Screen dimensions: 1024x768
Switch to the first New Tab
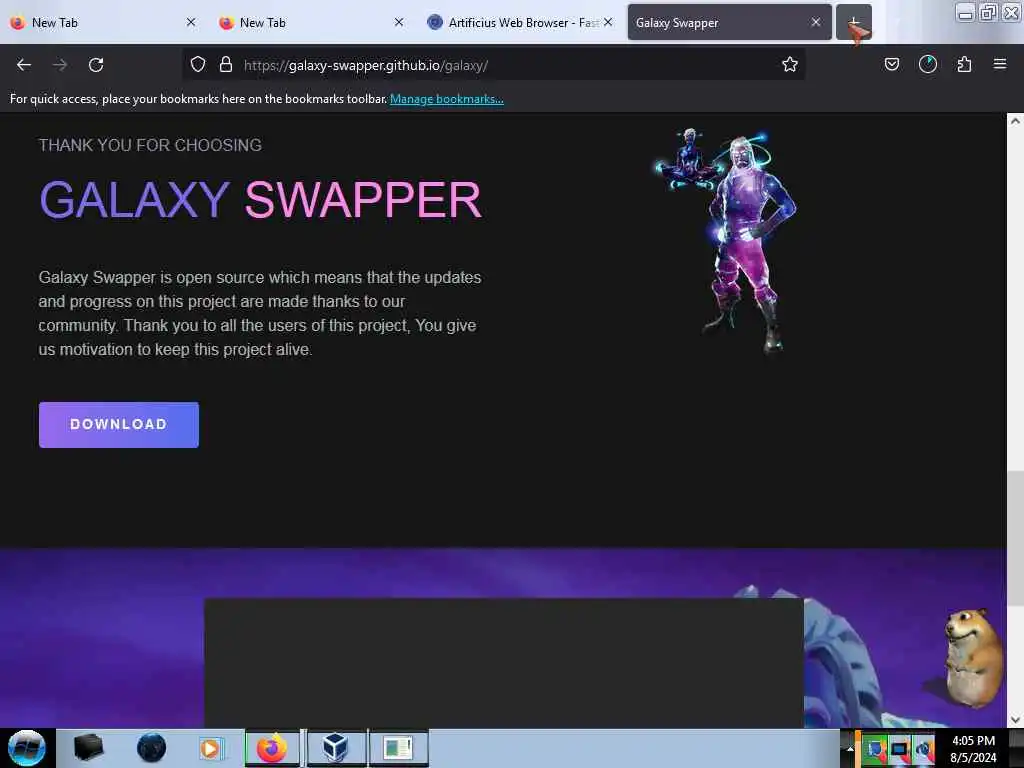98,22
